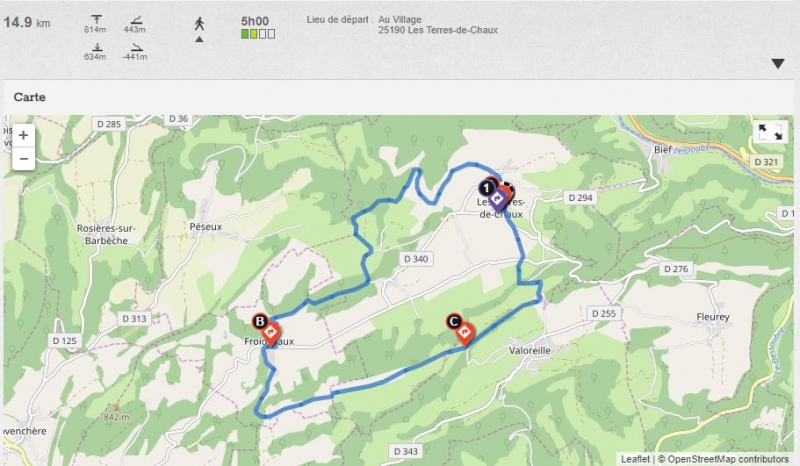Open the OpenStreetMap contributors link
Image resolution: width=800 pixels, height=466 pixels.
(x=728, y=459)
